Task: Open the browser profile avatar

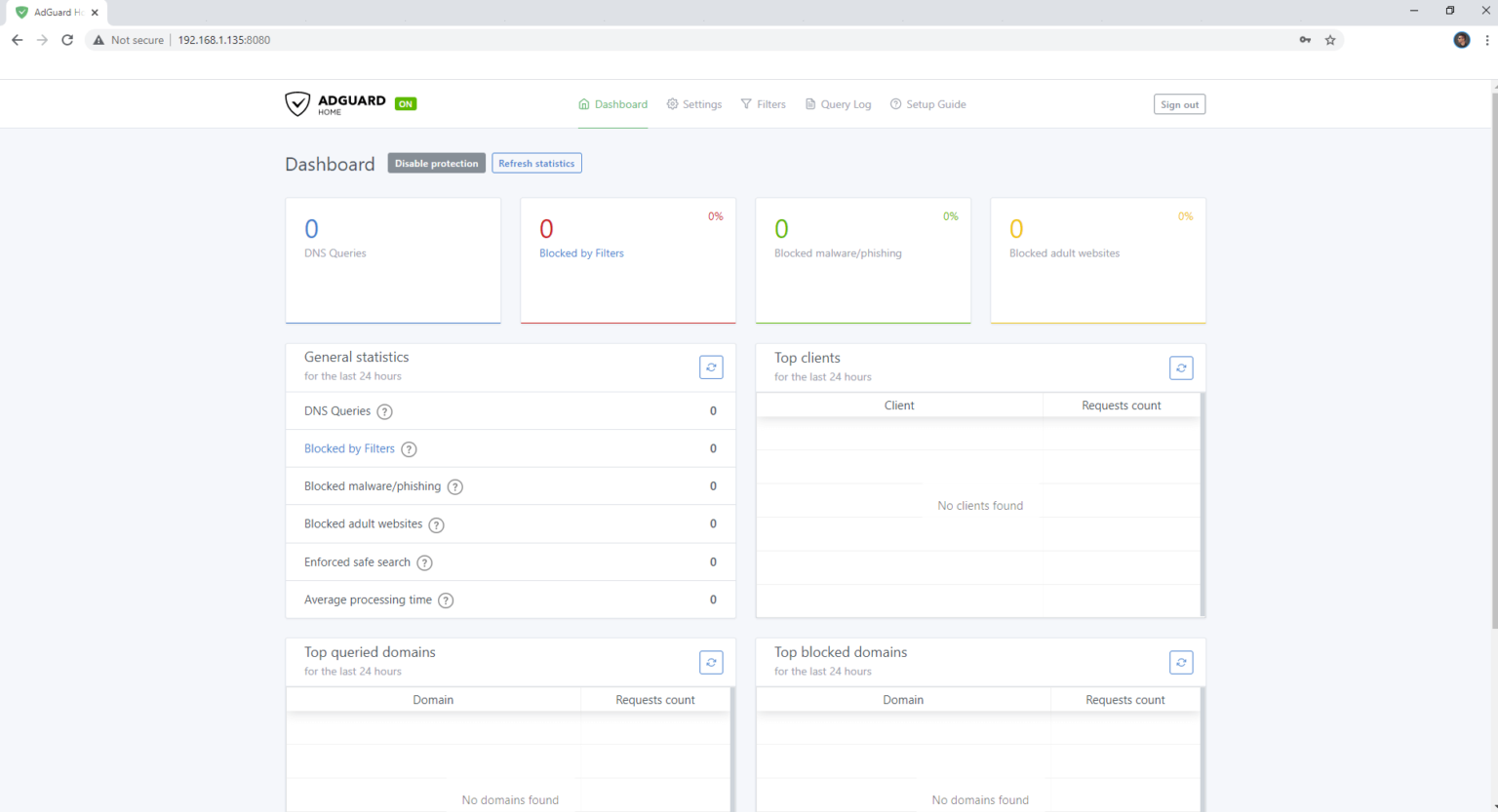Action: click(x=1461, y=40)
